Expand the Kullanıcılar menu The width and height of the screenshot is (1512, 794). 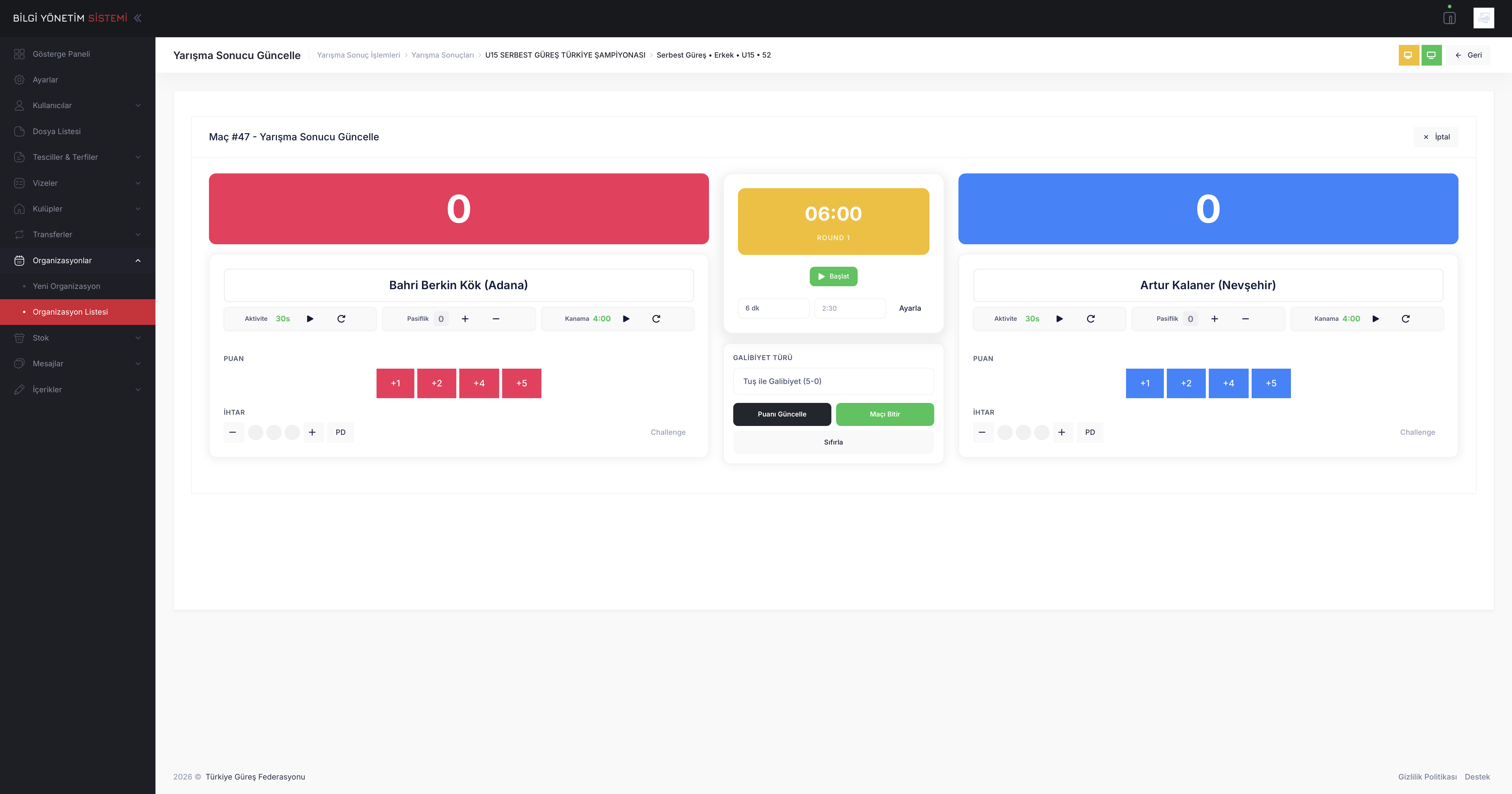click(x=77, y=106)
